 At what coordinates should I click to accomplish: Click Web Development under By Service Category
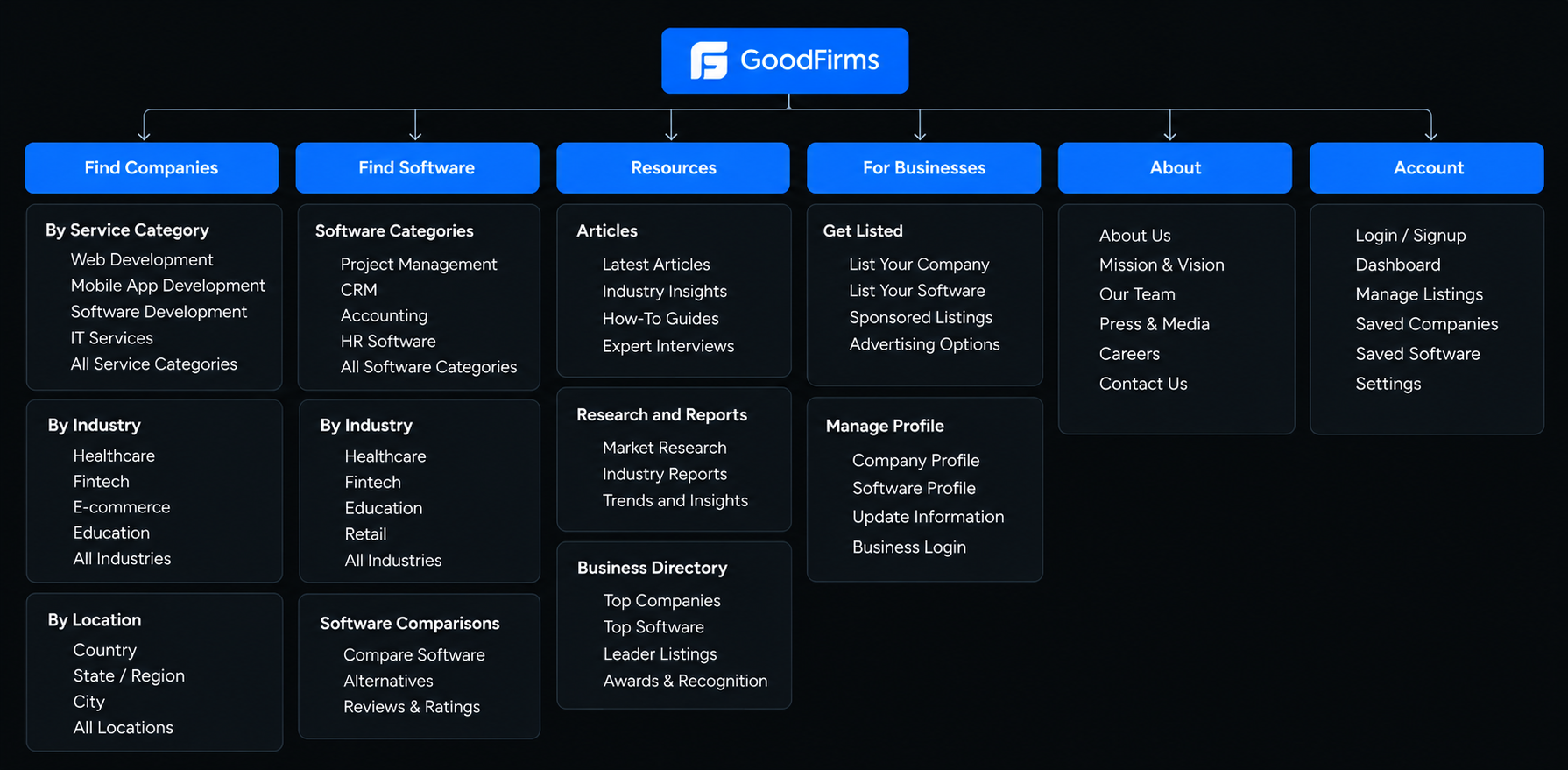(142, 259)
